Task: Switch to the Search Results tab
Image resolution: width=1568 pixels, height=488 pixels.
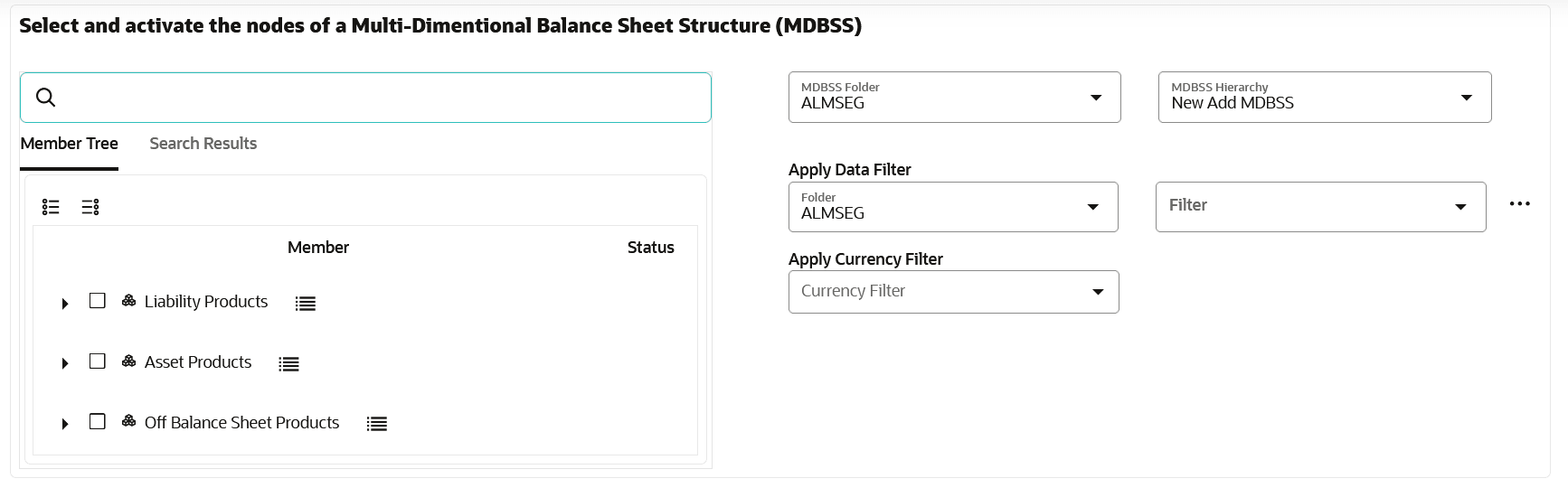Action: pyautogui.click(x=203, y=144)
